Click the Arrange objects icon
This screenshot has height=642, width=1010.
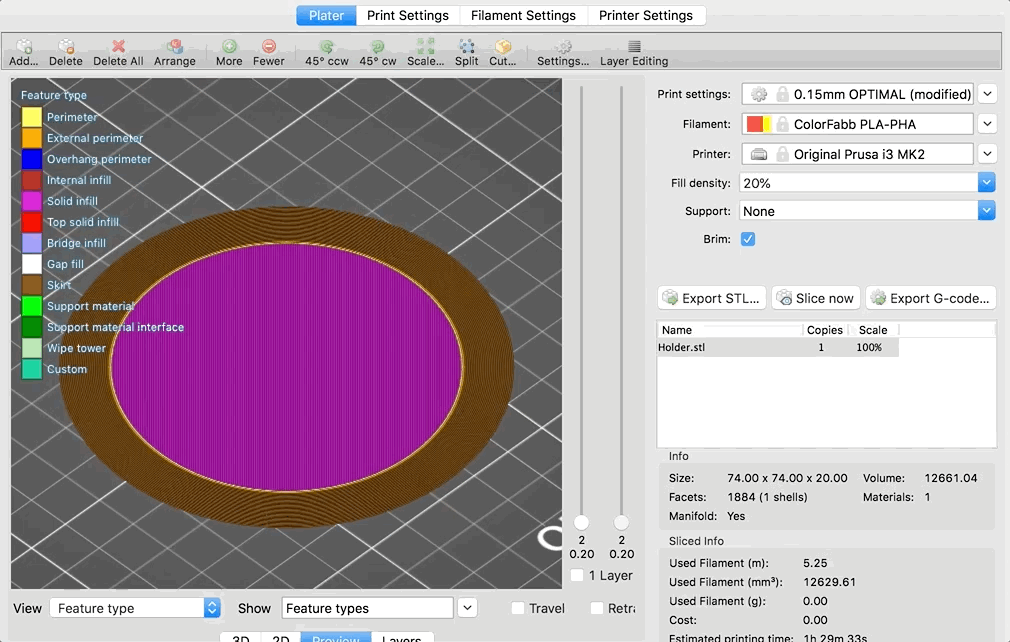(x=174, y=47)
